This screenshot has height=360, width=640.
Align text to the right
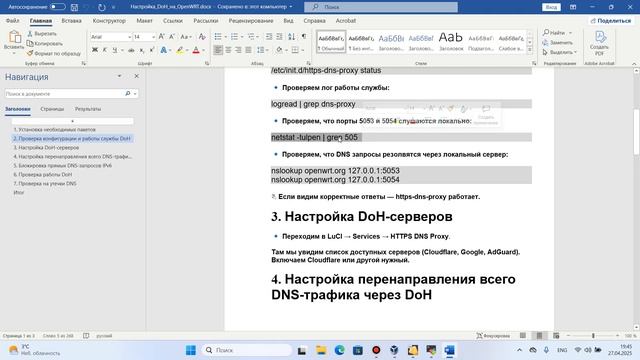[x=238, y=50]
